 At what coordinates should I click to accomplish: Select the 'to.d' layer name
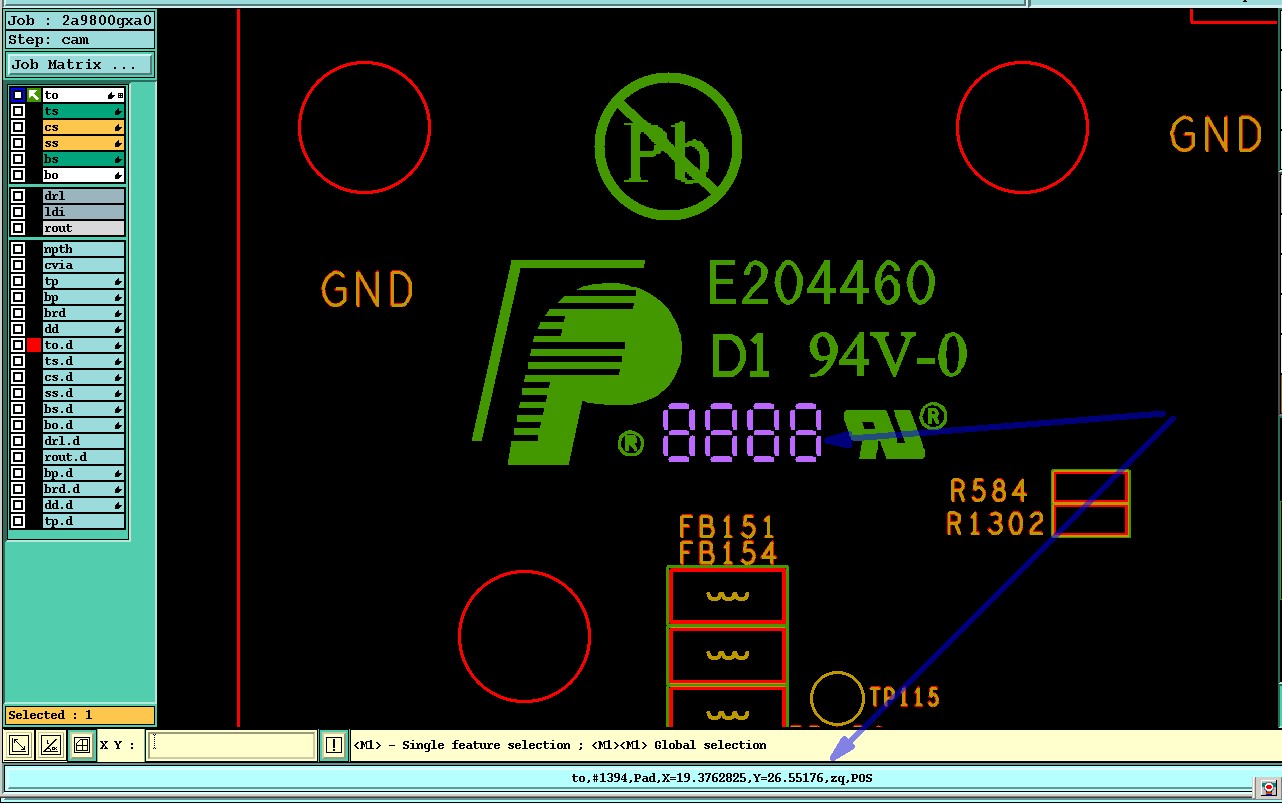(83, 345)
